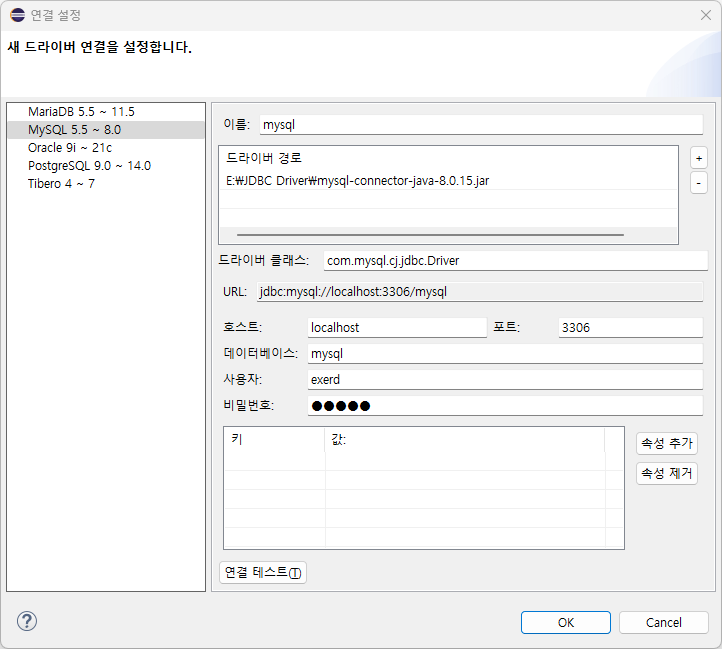Click the 데이터베이스 field containing mysql
The width and height of the screenshot is (722, 649).
(x=505, y=354)
